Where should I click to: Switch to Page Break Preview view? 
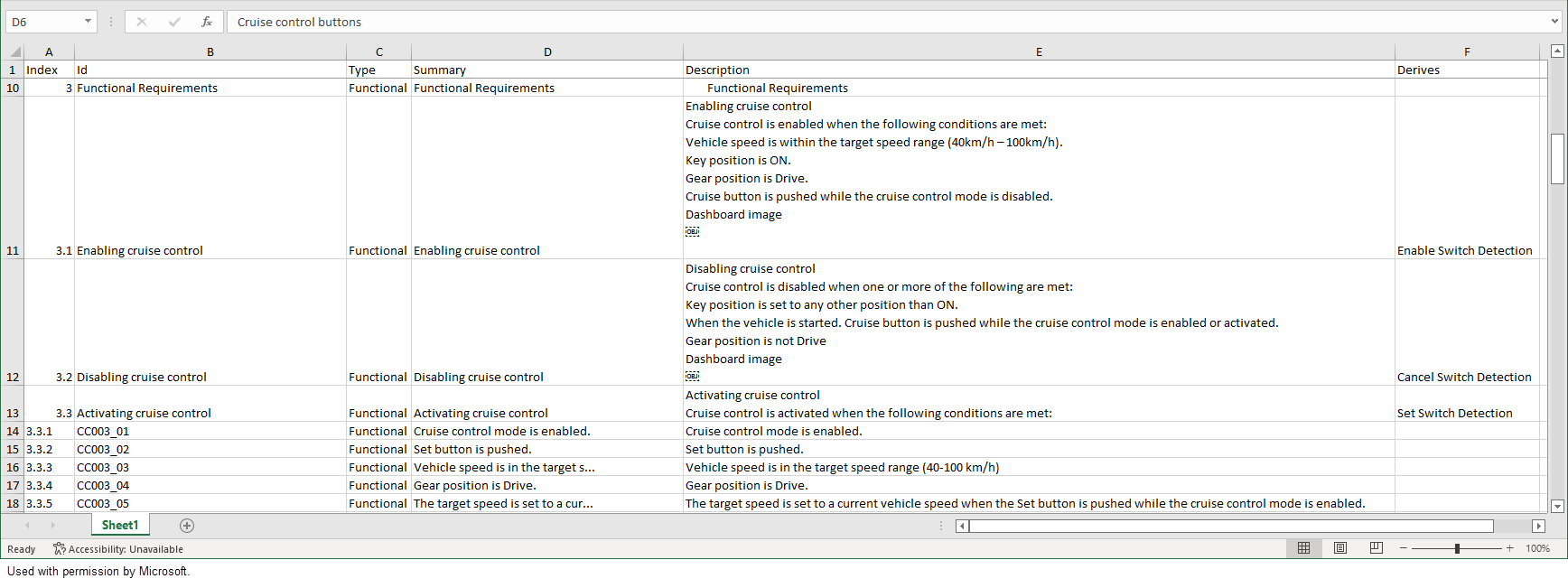[1376, 548]
